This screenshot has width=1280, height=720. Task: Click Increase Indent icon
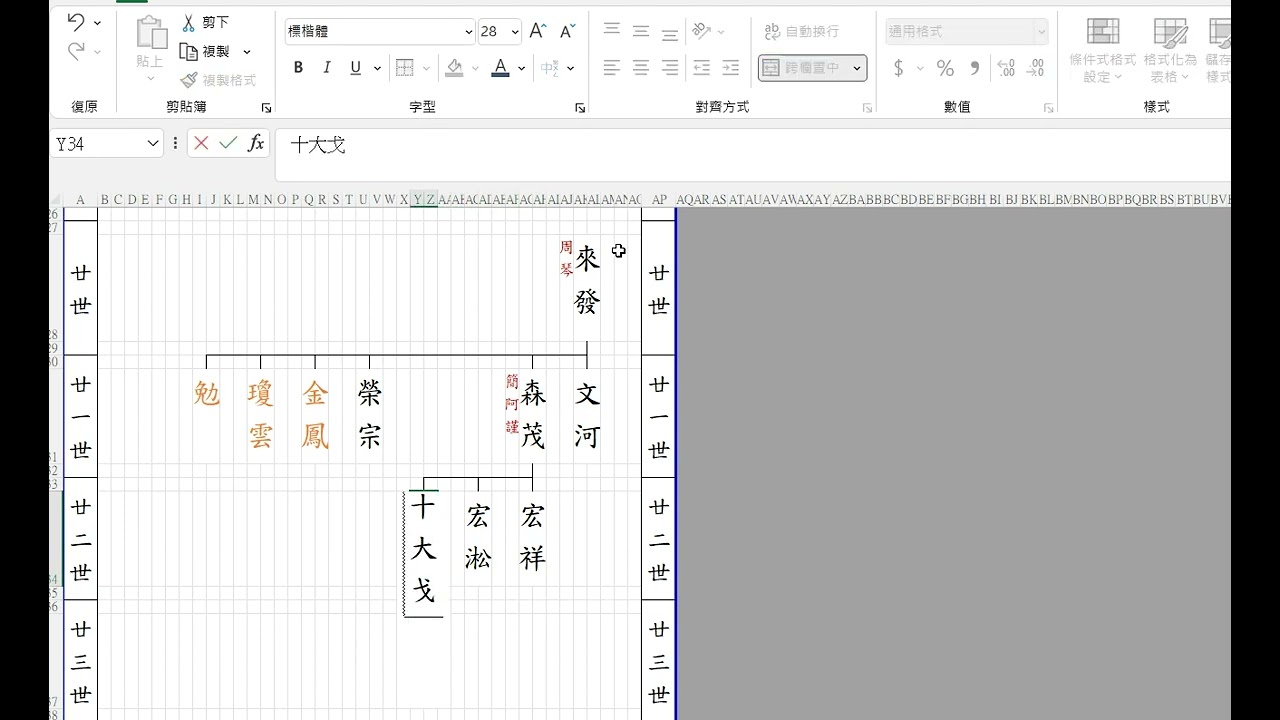point(731,68)
